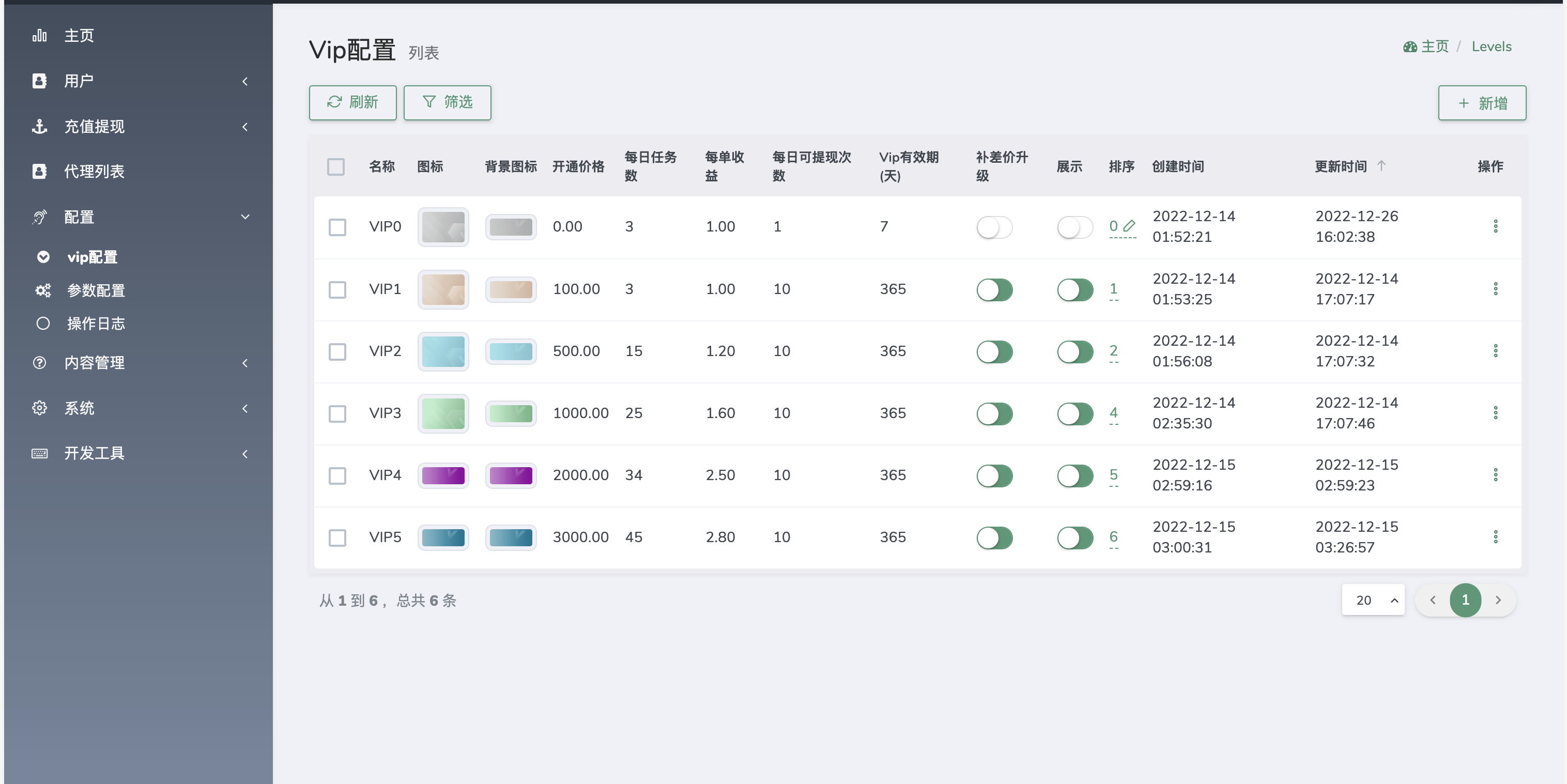The image size is (1567, 784).
Task: Click the keyboard icon beside 开发工具
Action: coord(40,453)
